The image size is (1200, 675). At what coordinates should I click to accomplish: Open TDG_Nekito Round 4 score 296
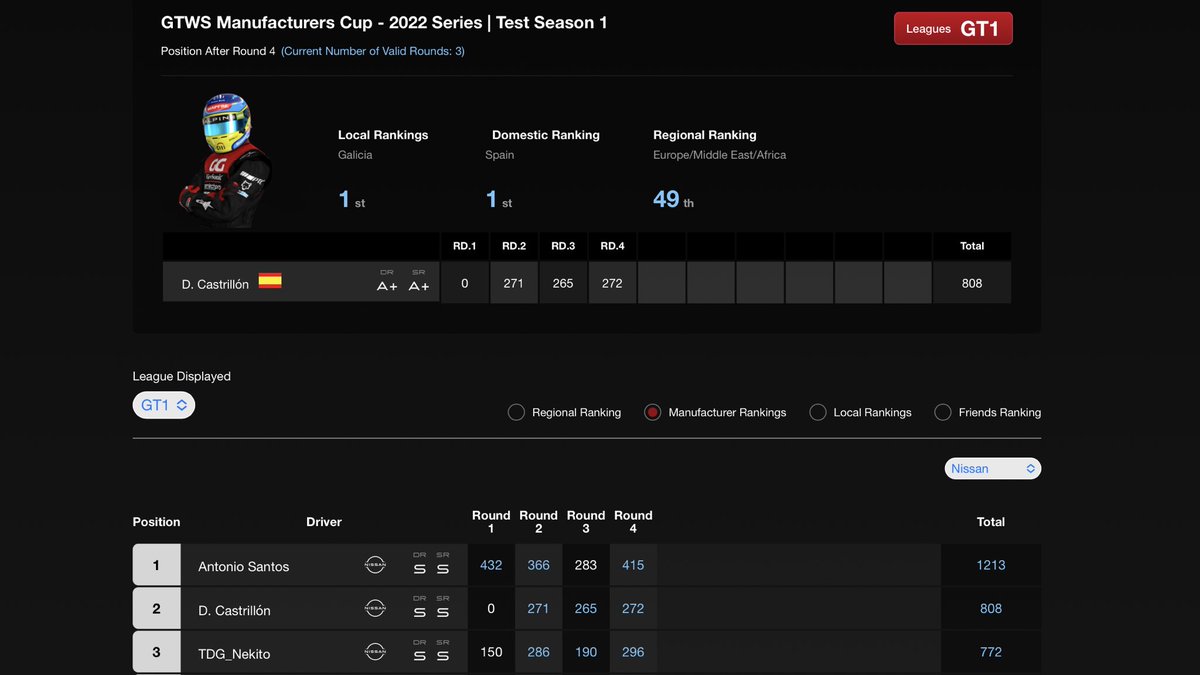click(x=633, y=652)
